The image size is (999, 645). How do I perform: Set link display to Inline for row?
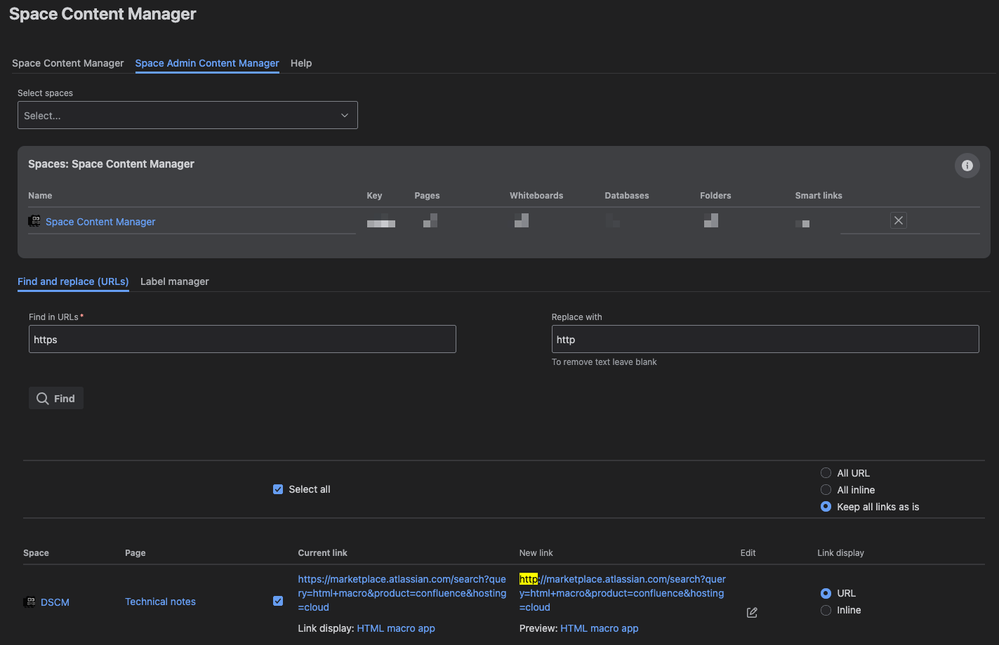pos(826,610)
